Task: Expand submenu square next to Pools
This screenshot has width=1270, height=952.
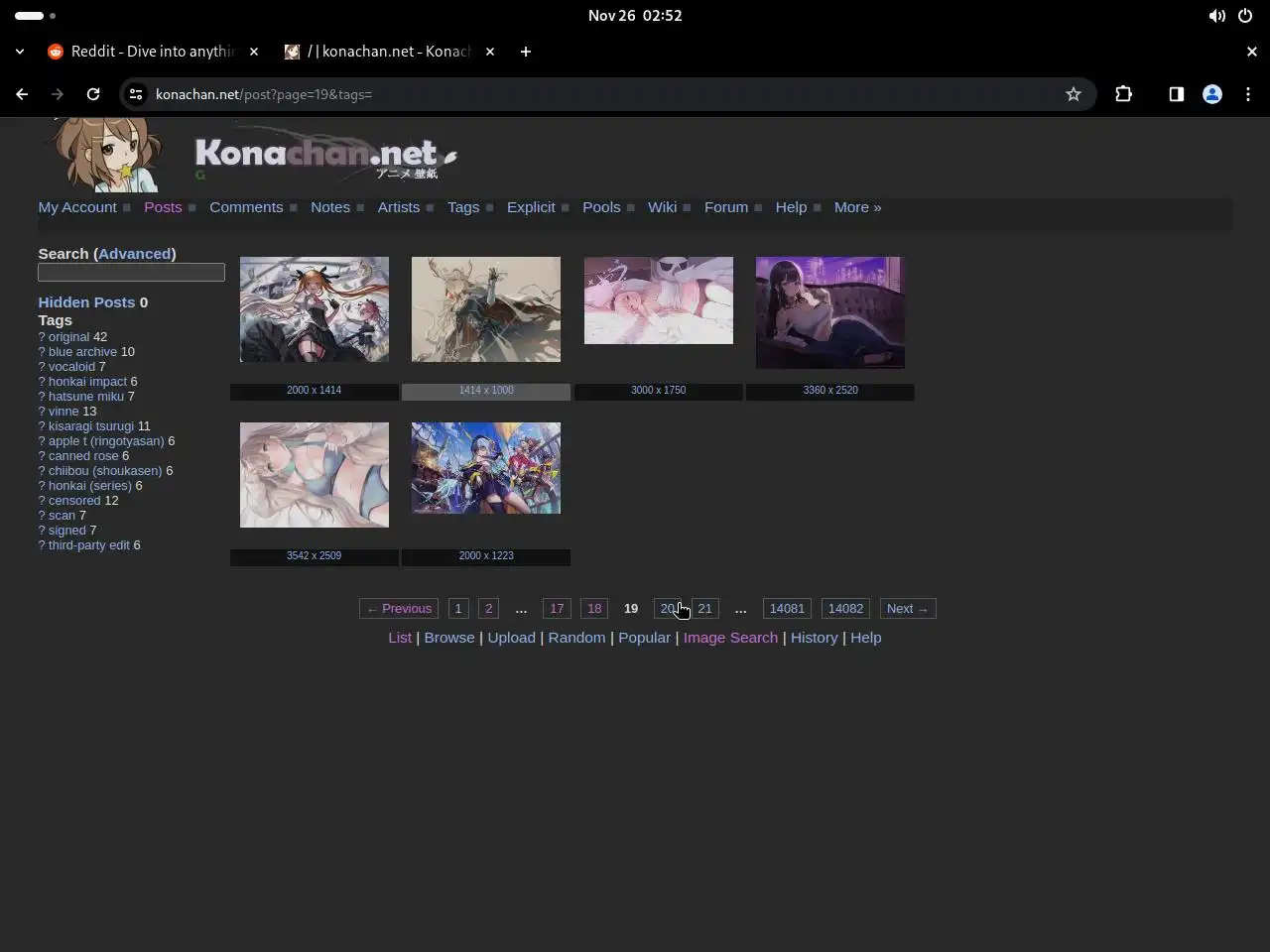Action: tap(631, 208)
